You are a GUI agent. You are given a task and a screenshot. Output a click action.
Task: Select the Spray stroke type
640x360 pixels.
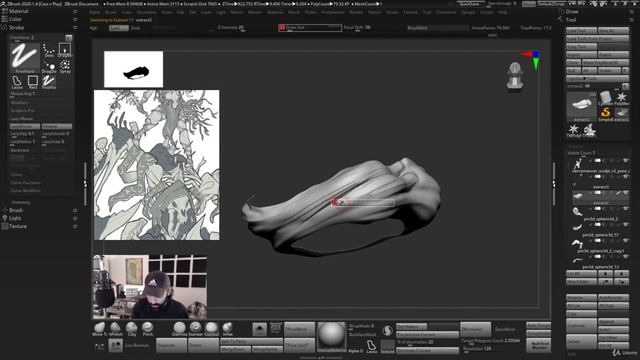click(x=65, y=67)
